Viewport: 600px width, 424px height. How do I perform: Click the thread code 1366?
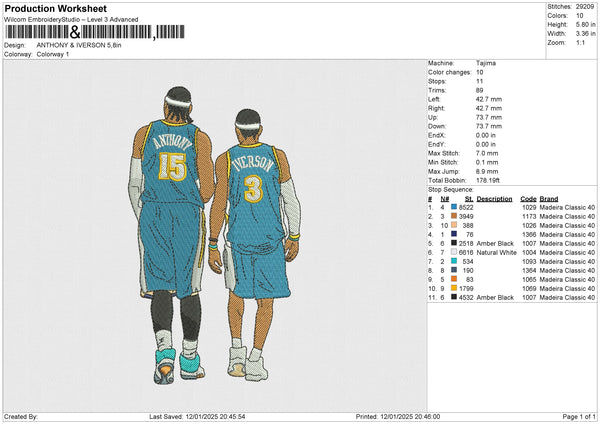pyautogui.click(x=529, y=235)
